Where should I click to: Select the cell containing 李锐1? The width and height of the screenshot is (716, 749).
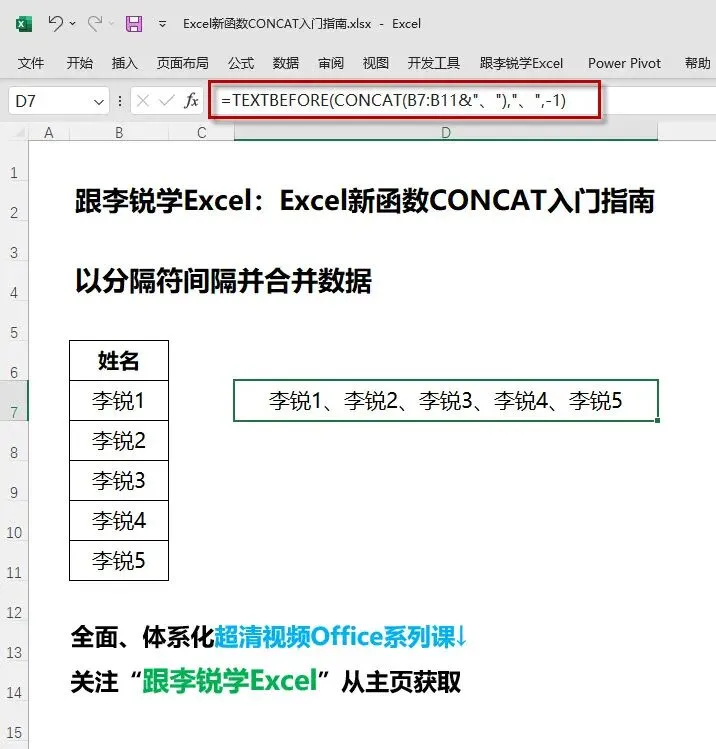(x=119, y=401)
